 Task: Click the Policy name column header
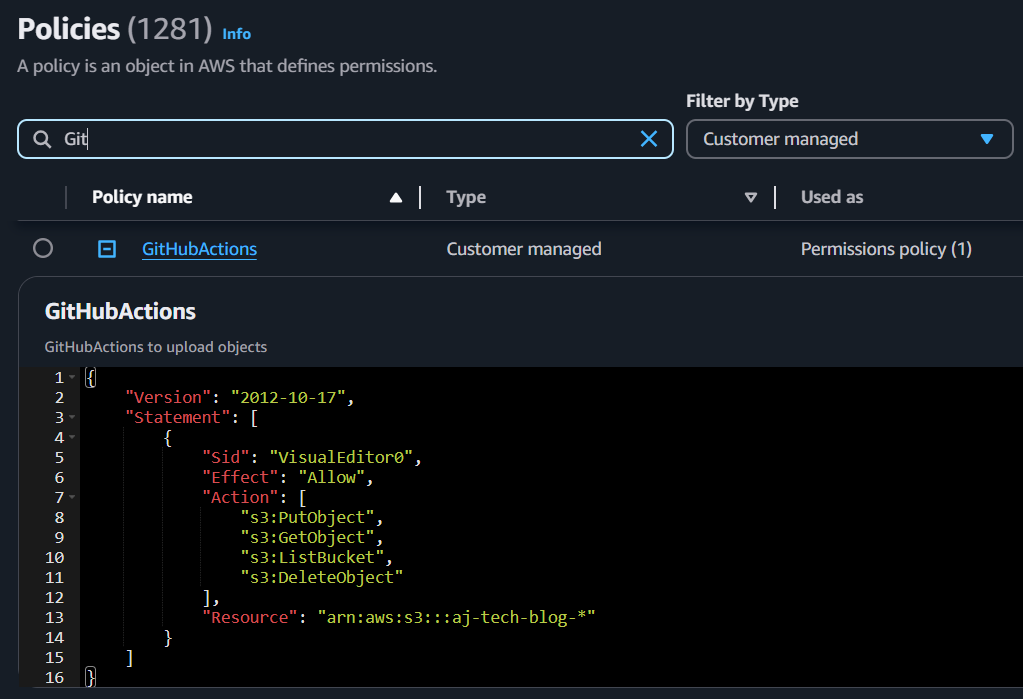[x=142, y=197]
